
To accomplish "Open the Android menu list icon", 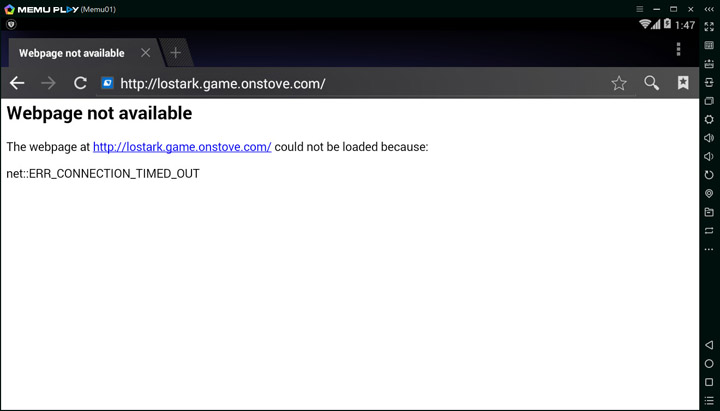I will 709,401.
